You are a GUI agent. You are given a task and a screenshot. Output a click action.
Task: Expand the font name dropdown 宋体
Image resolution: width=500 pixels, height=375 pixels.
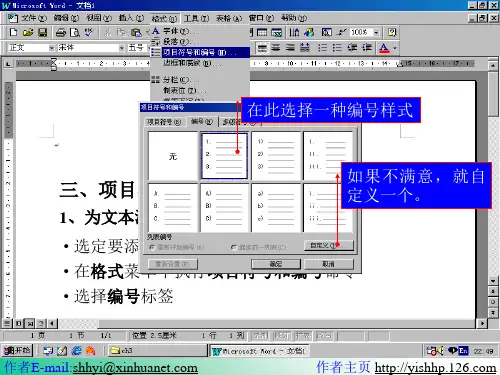point(121,48)
